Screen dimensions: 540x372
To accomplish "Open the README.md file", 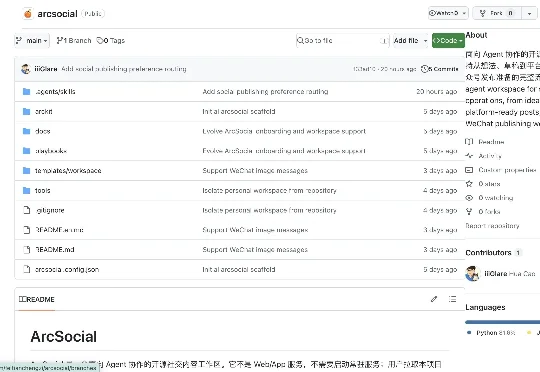I will [x=54, y=250].
